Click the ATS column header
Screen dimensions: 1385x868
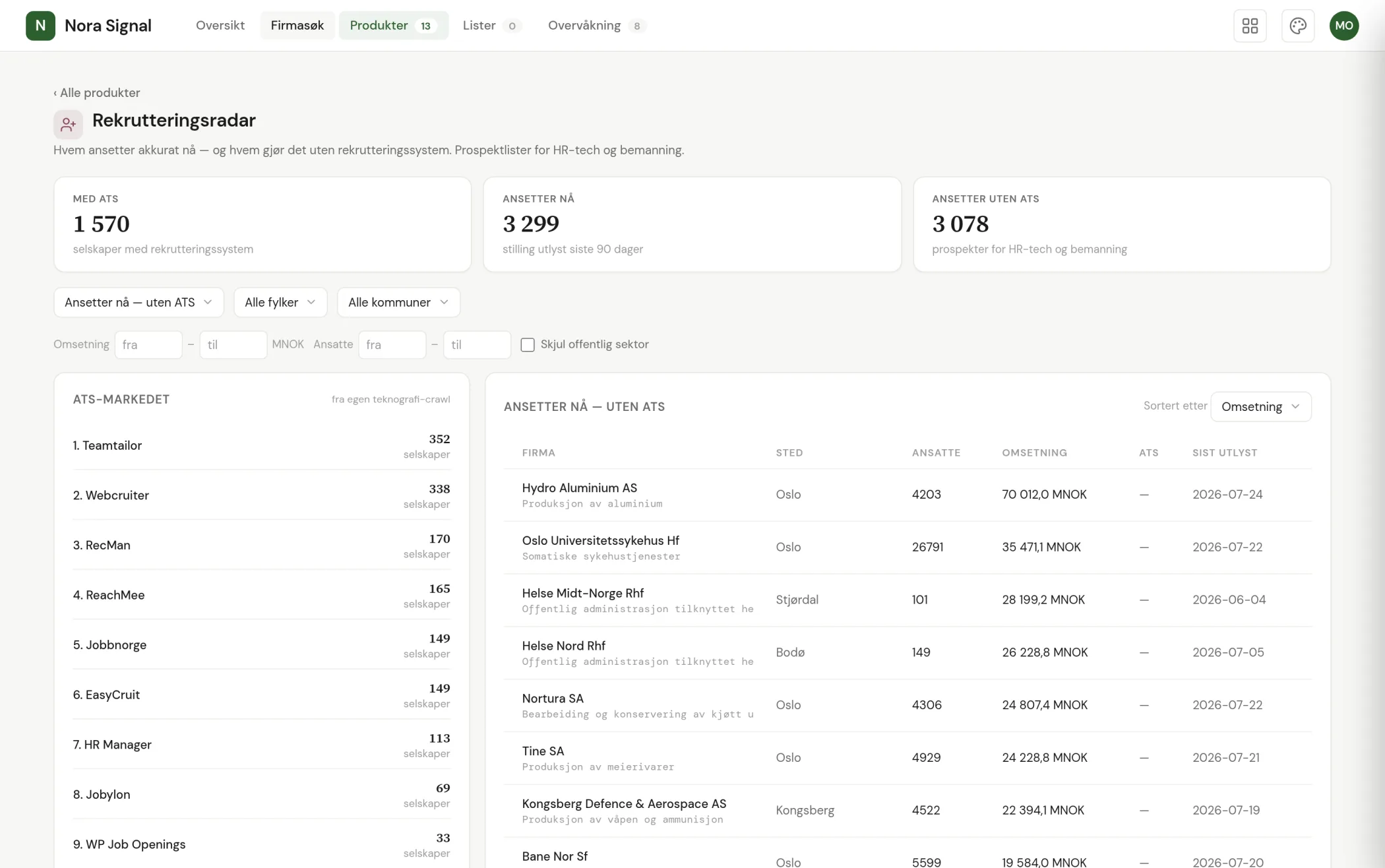[1149, 452]
